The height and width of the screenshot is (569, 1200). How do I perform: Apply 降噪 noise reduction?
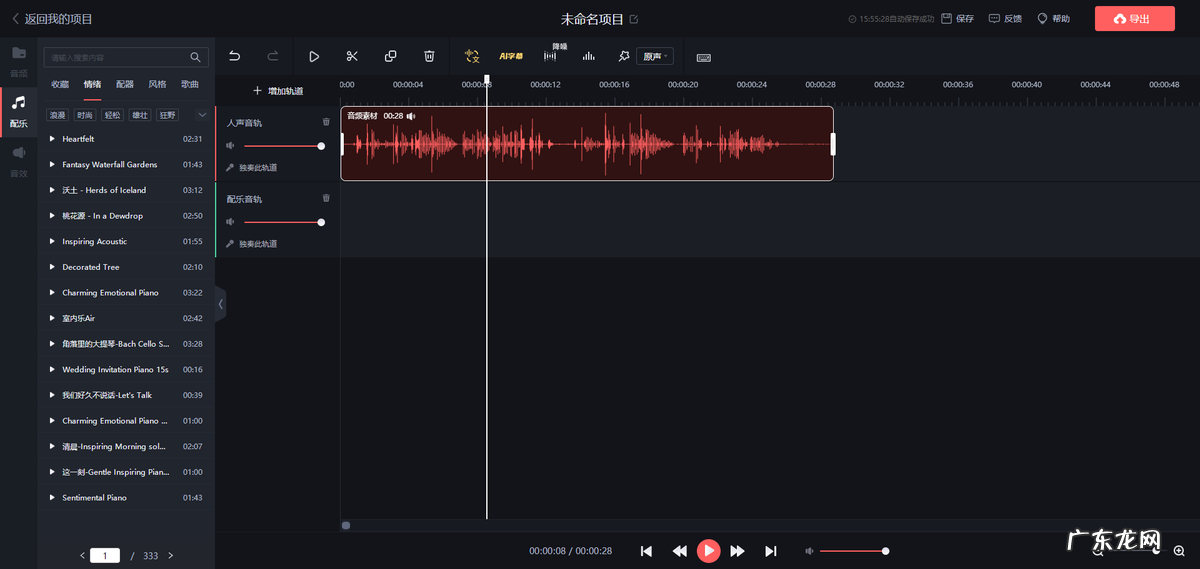pyautogui.click(x=550, y=56)
